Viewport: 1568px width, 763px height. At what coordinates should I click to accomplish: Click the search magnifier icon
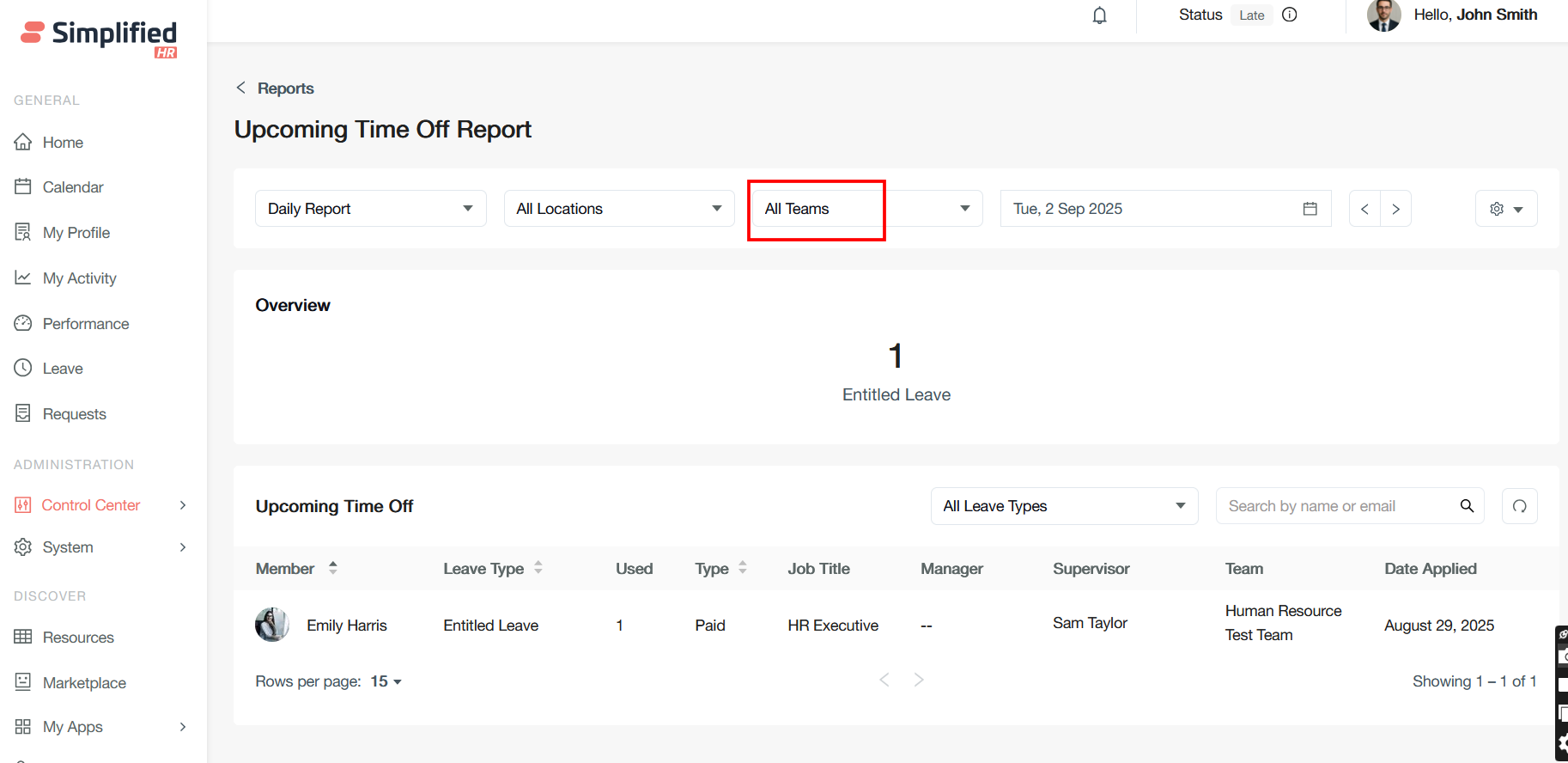pos(1467,506)
